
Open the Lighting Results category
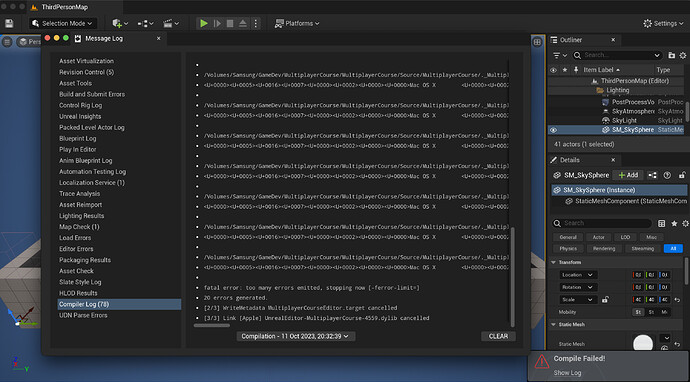(82, 216)
